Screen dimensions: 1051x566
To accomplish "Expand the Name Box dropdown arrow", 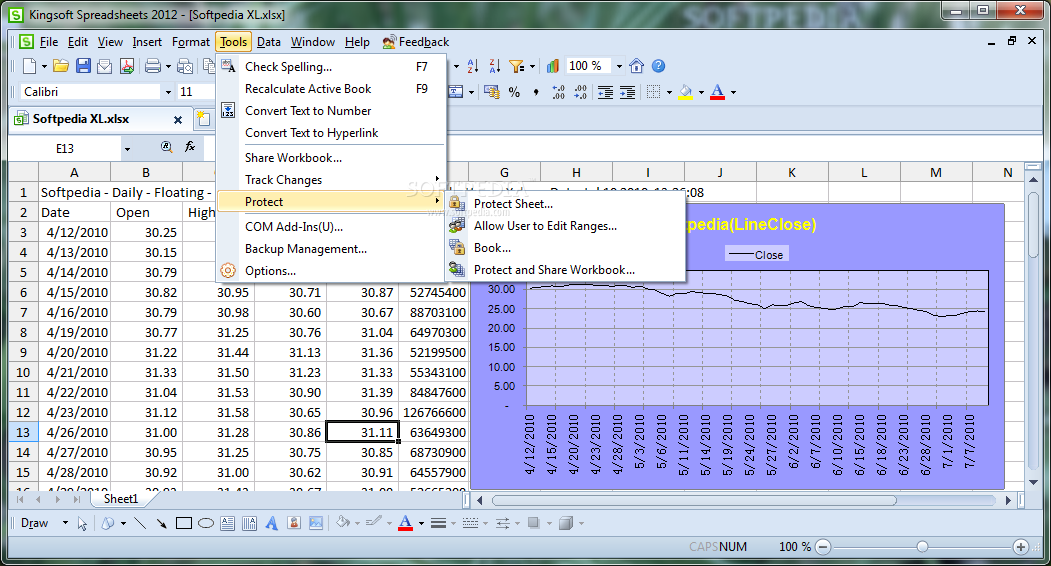I will [127, 149].
